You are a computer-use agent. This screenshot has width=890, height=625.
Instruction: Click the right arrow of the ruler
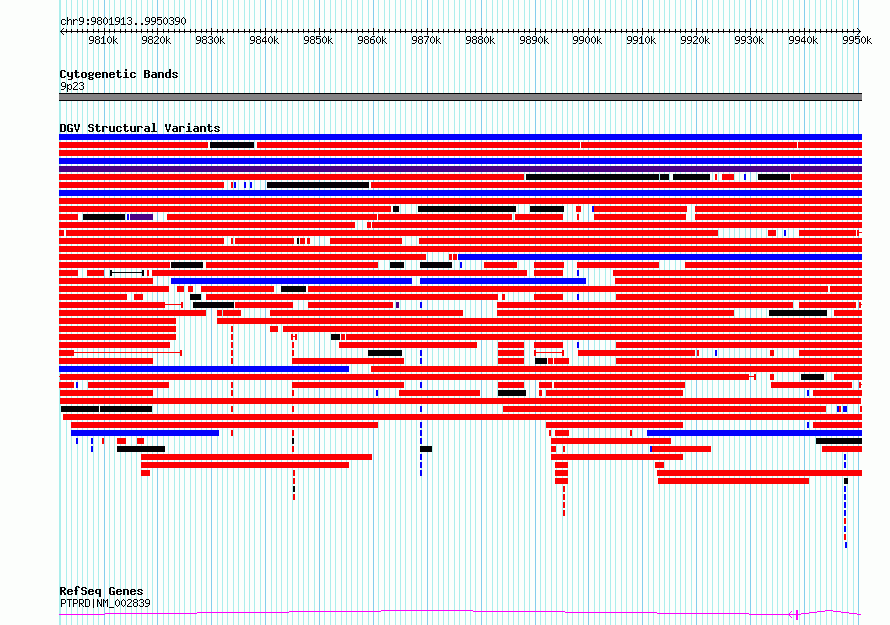tap(859, 31)
